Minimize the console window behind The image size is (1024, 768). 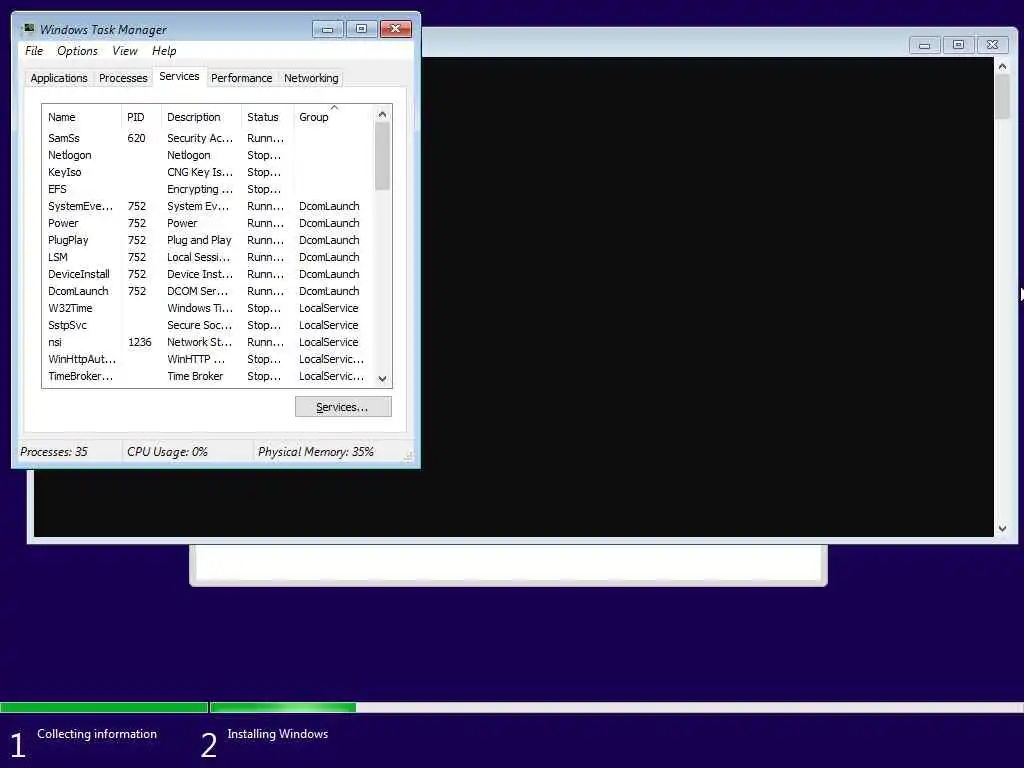pos(924,45)
